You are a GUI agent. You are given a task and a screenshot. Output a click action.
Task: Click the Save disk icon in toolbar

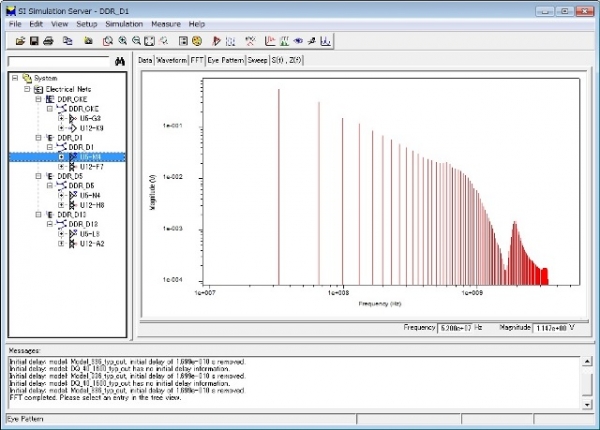pos(34,41)
